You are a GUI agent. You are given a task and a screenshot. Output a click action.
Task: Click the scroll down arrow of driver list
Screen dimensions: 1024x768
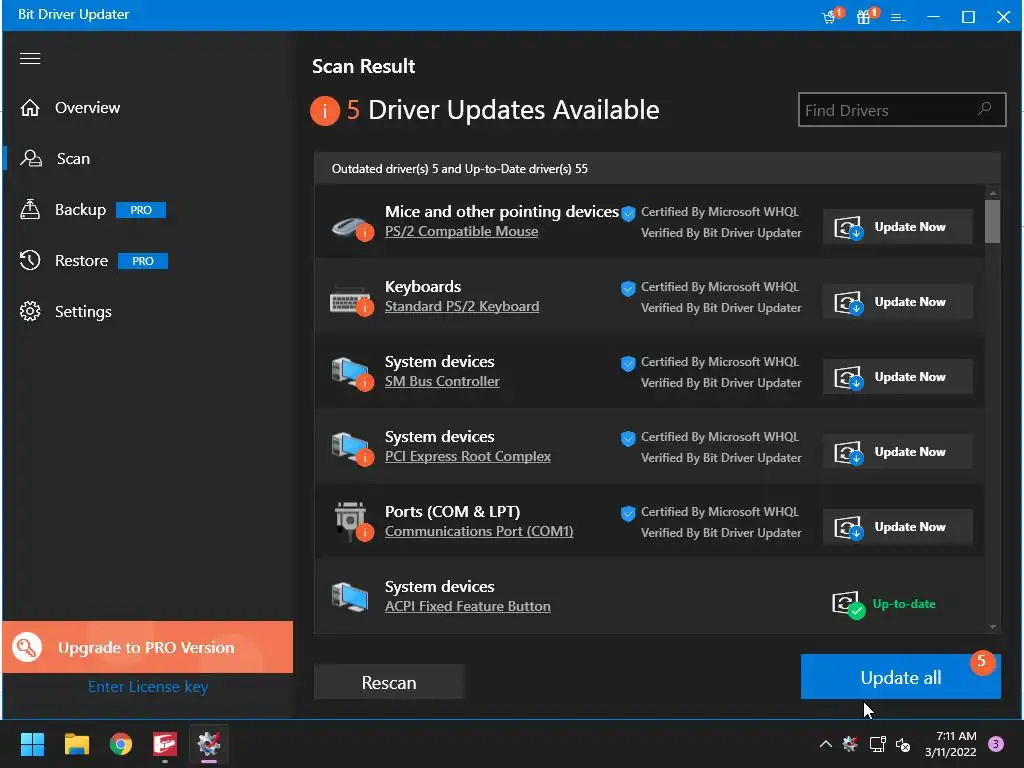point(993,627)
